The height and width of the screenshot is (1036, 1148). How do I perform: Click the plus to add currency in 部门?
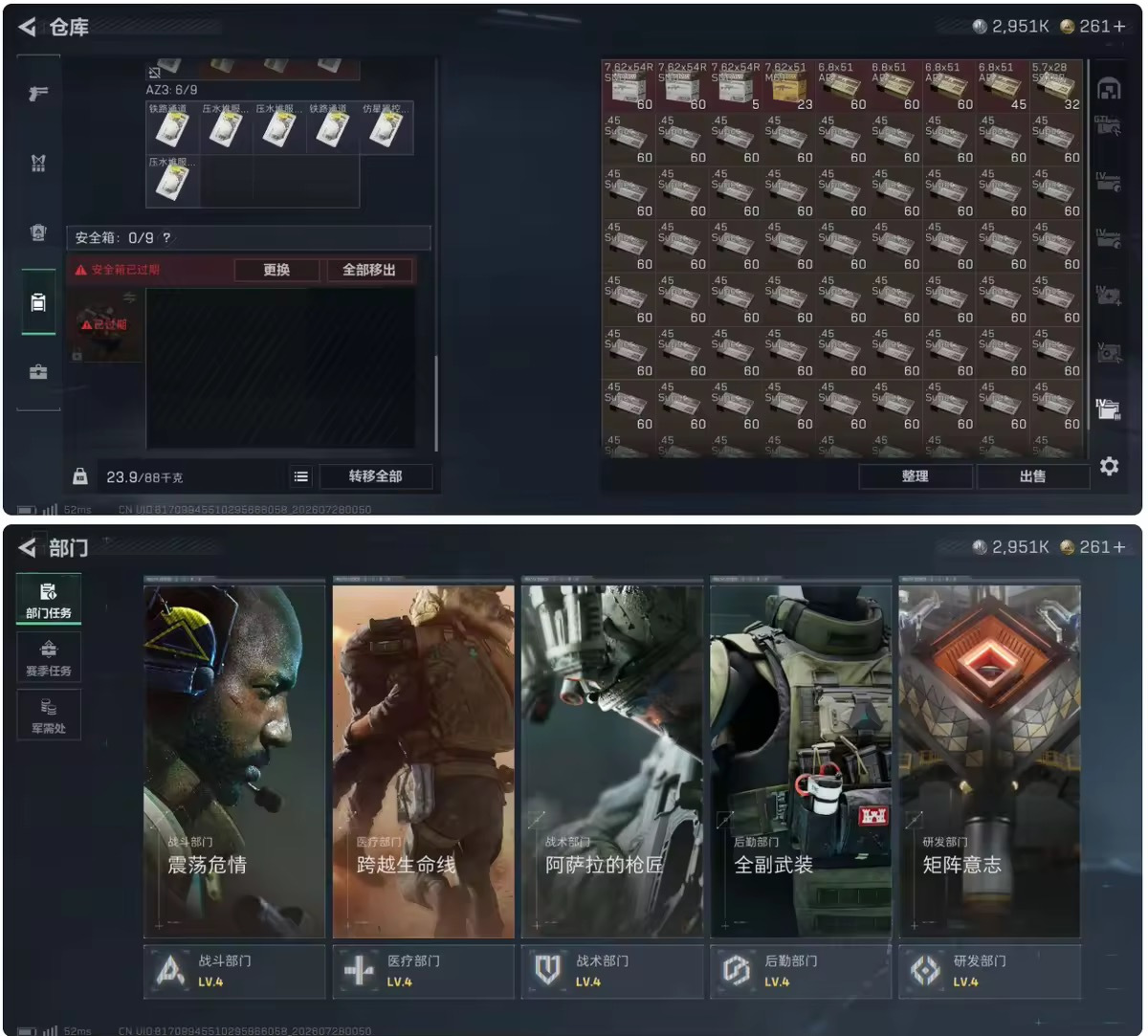pos(1119,547)
